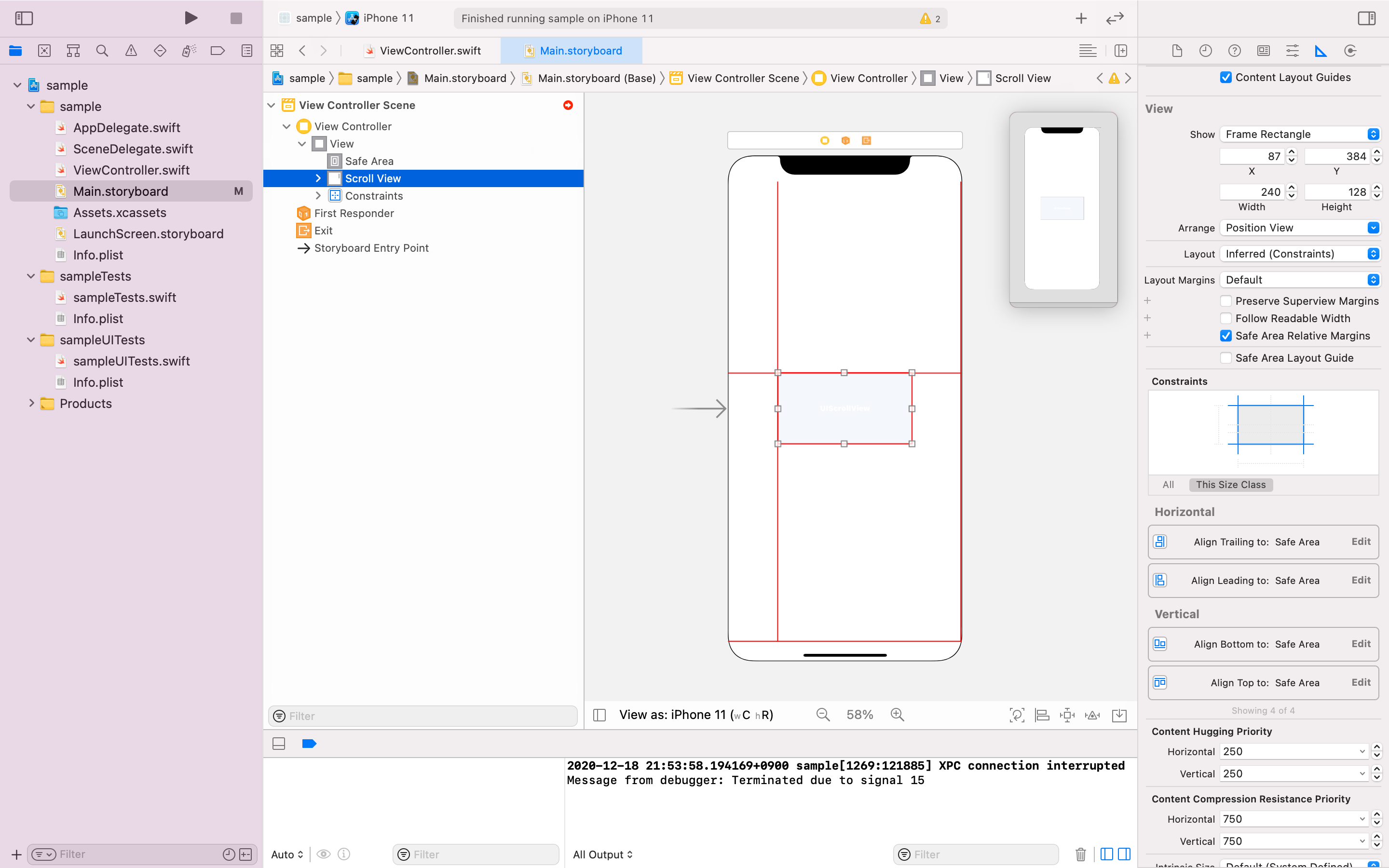Open the Issue navigator warning icon
This screenshot has width=1389, height=868.
click(131, 51)
